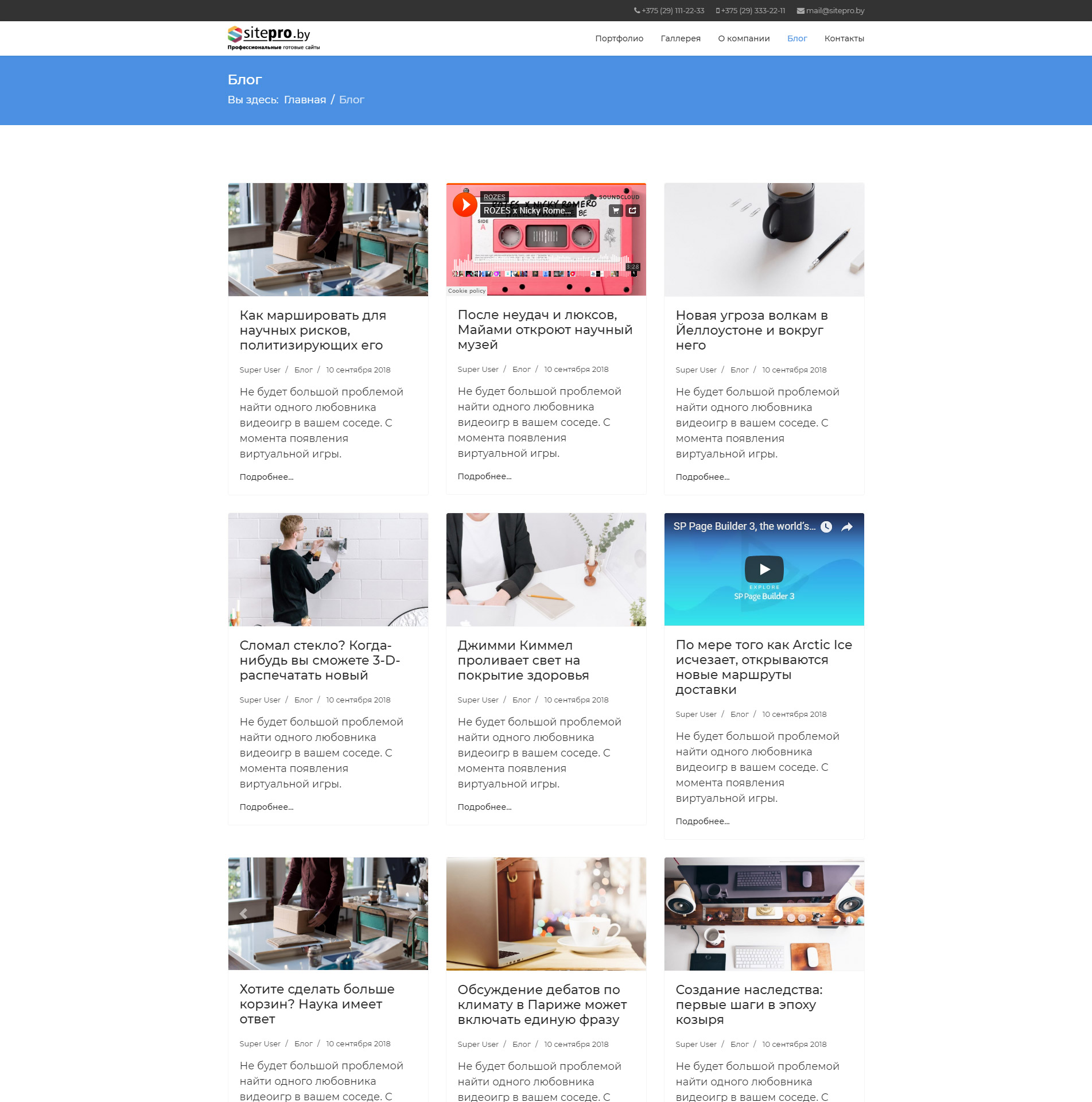Open the Портфолио menu item
The width and height of the screenshot is (1092, 1102).
pyautogui.click(x=619, y=38)
